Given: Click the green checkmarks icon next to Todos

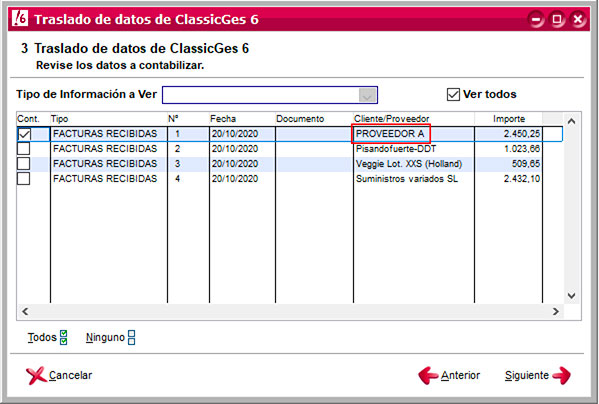Looking at the screenshot, I should (64, 337).
